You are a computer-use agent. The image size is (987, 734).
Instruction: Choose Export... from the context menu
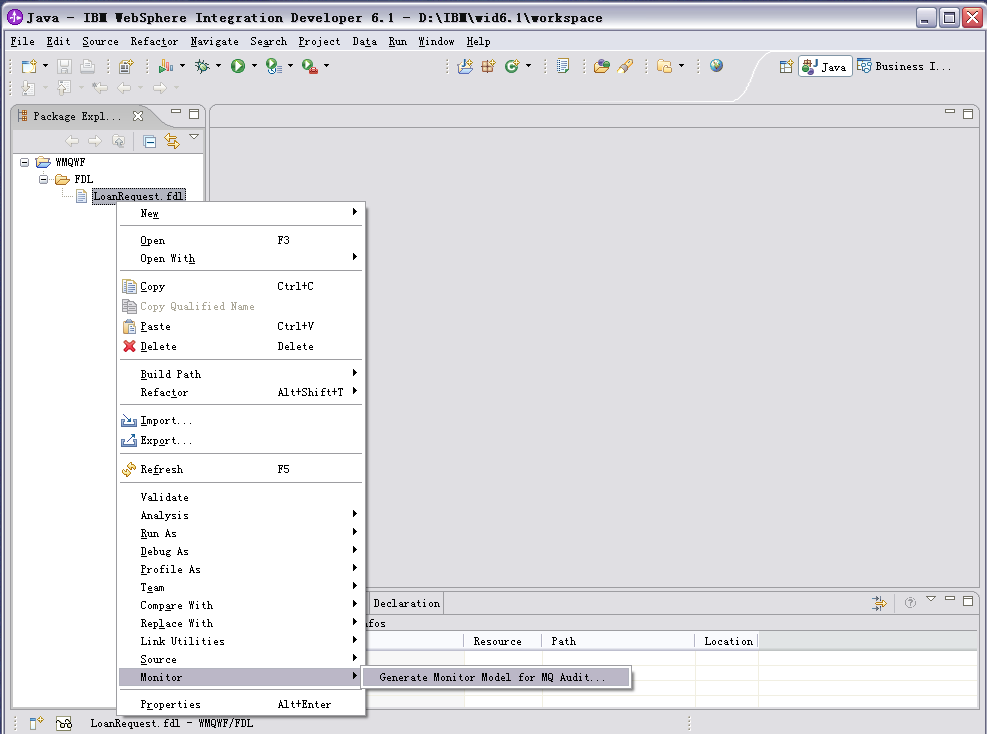240,441
